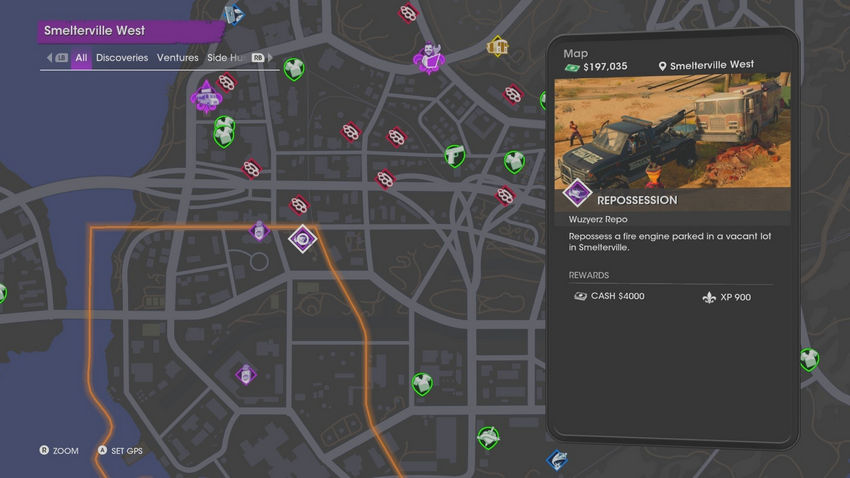850x478 pixels.
Task: Click the purple food truck venture marker
Action: (x=206, y=98)
